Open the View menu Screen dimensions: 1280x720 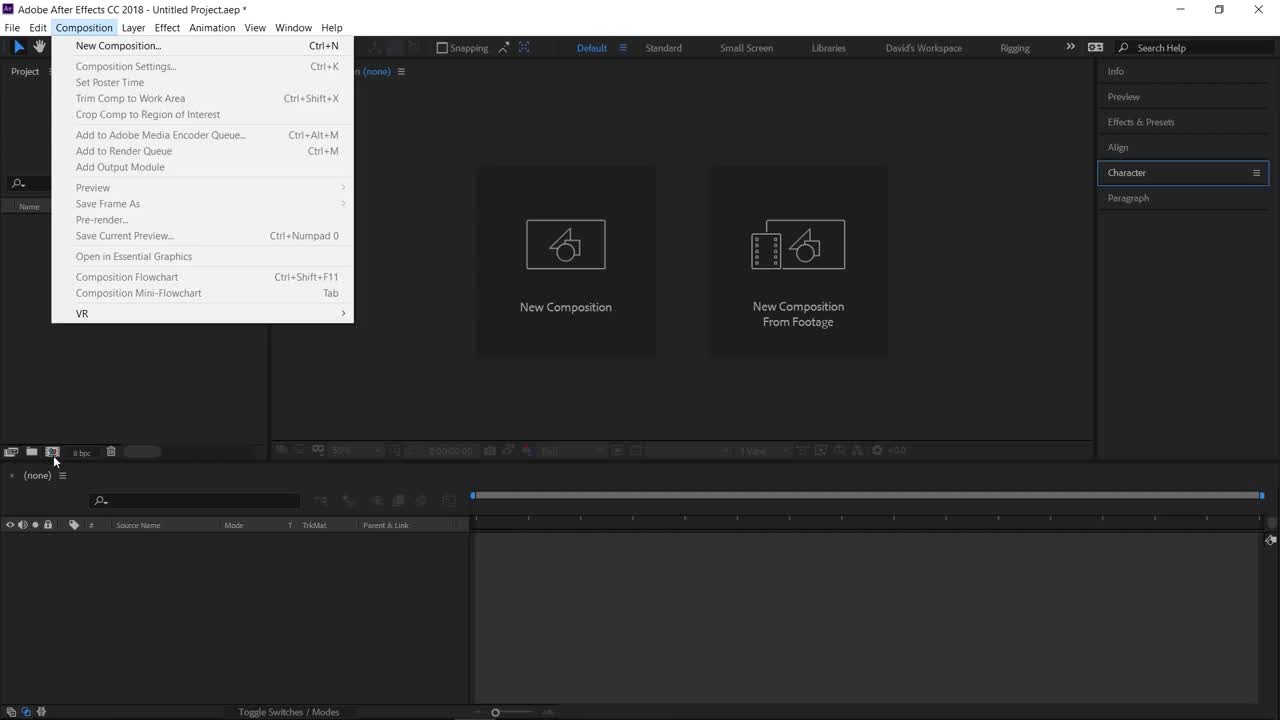[255, 28]
